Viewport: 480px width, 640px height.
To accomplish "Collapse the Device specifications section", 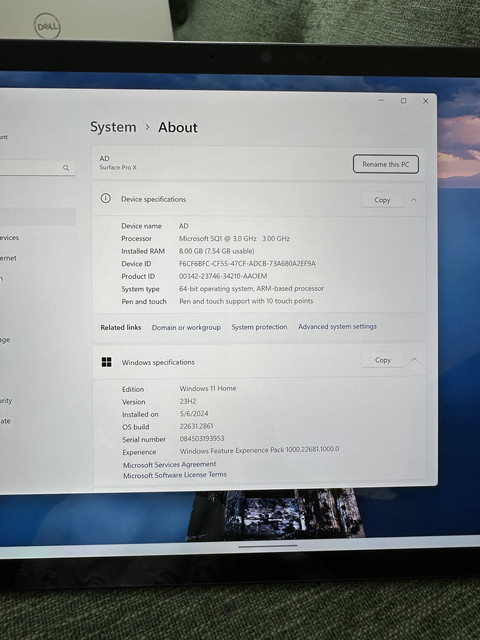I will point(413,200).
